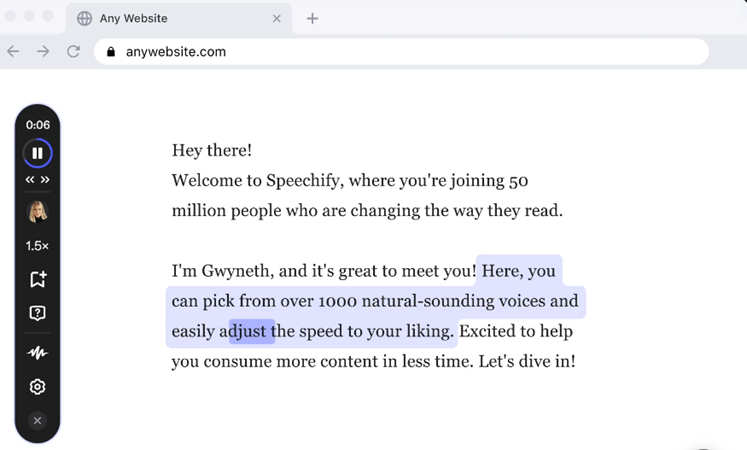
Task: Click "natural-sounding" in the highlighted sentence
Action: pyautogui.click(x=428, y=301)
